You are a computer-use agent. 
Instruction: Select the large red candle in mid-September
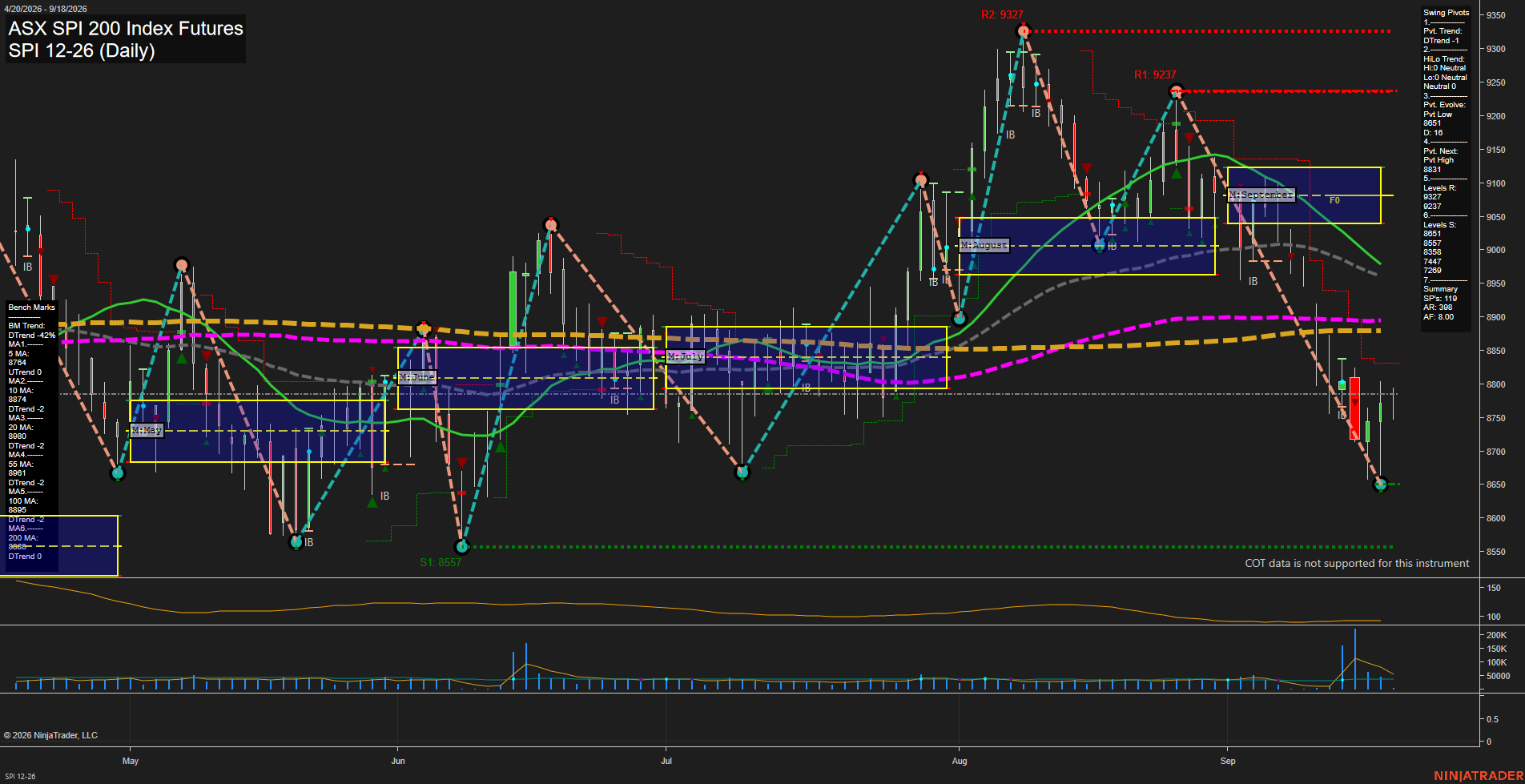(x=1354, y=408)
